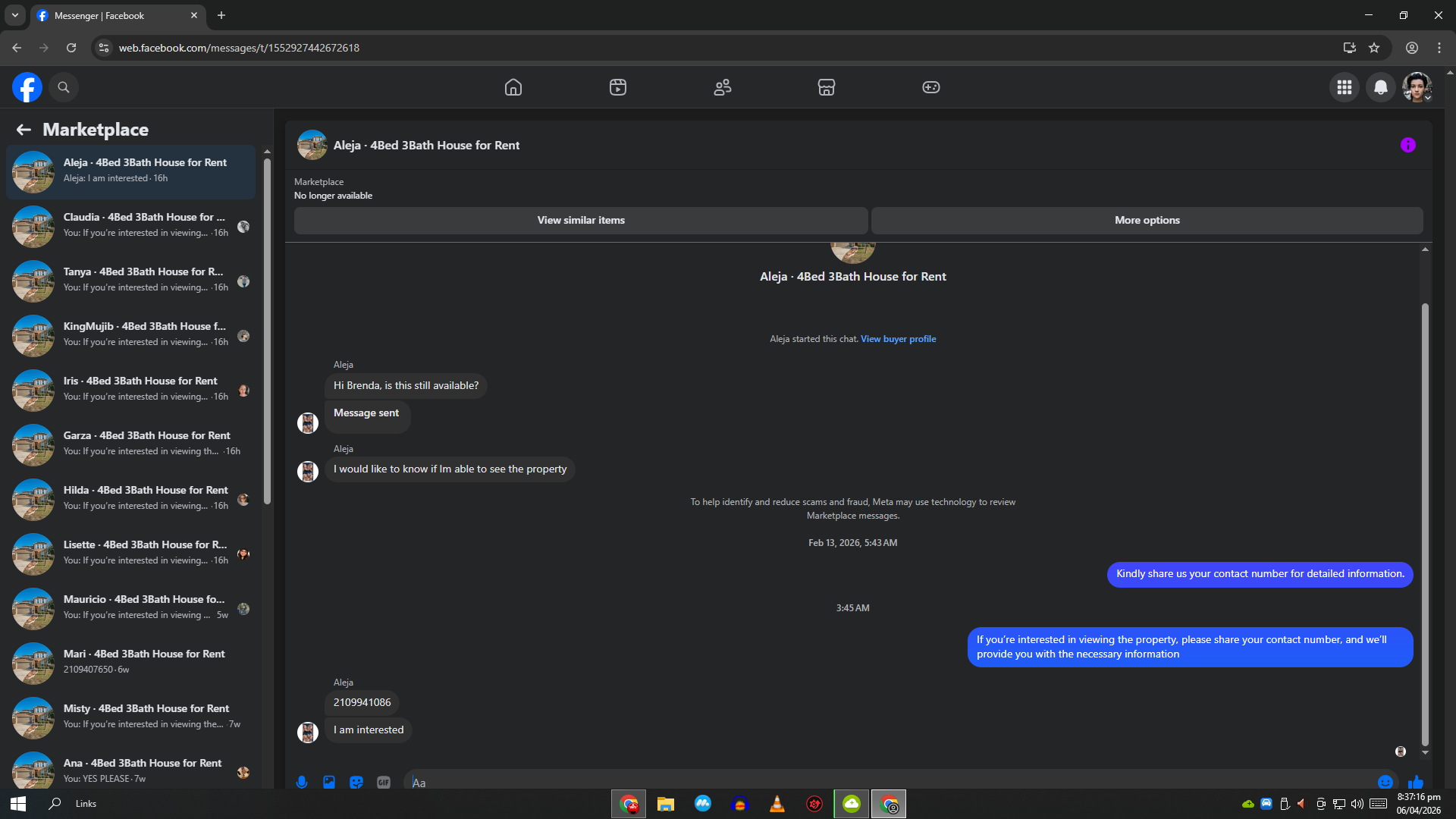1456x819 pixels.
Task: Open Garza's 4Bed 3Bath conversation
Action: [x=131, y=445]
